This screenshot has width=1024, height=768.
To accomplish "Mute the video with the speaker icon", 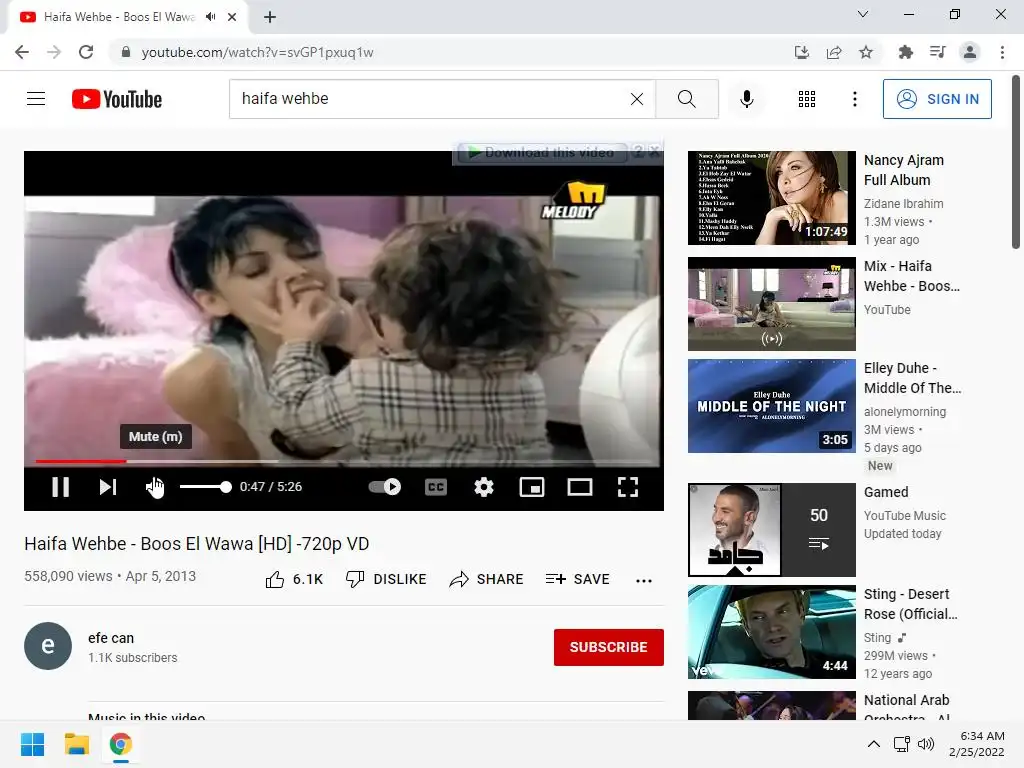I will (x=155, y=487).
